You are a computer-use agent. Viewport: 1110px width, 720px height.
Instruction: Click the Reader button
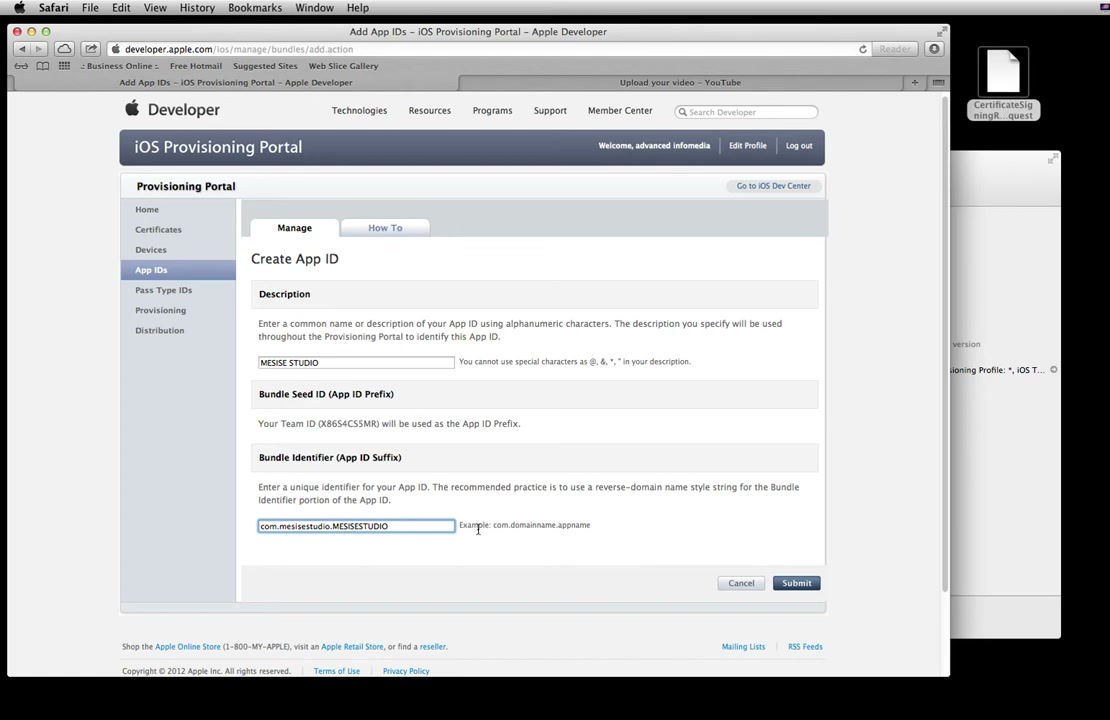(895, 49)
